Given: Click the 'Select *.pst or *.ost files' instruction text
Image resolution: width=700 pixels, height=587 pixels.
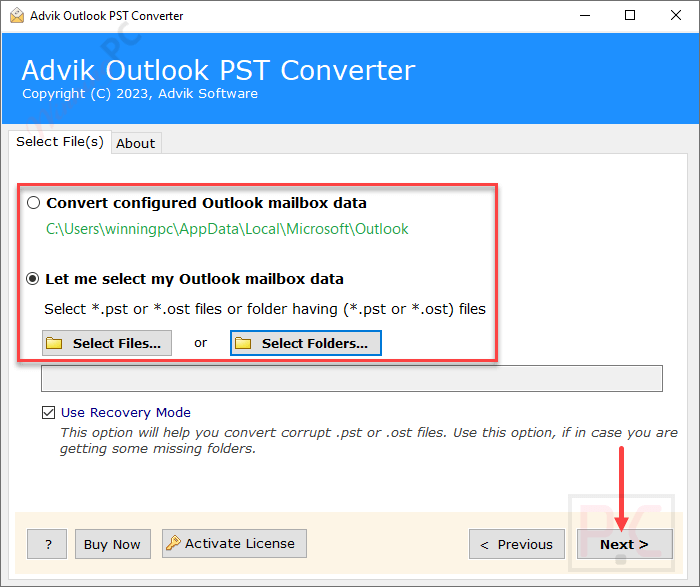Looking at the screenshot, I should [x=265, y=309].
